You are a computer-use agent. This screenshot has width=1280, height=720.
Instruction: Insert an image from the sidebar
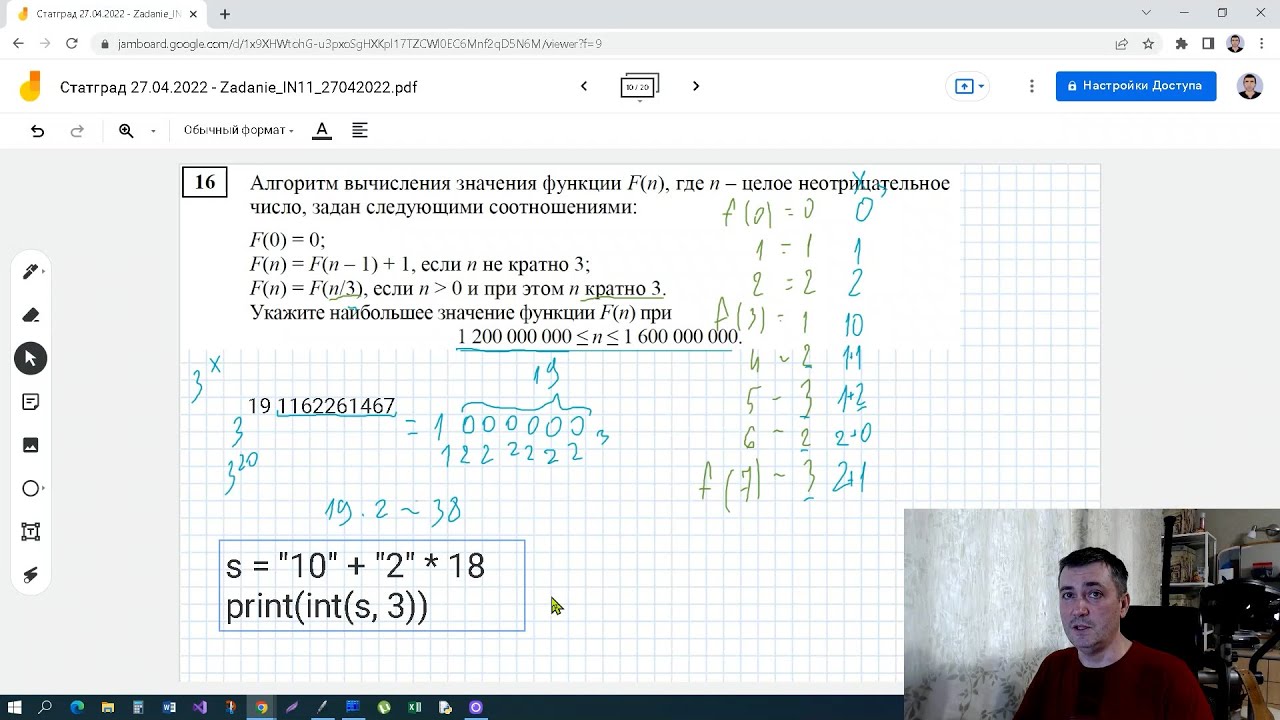pyautogui.click(x=30, y=445)
